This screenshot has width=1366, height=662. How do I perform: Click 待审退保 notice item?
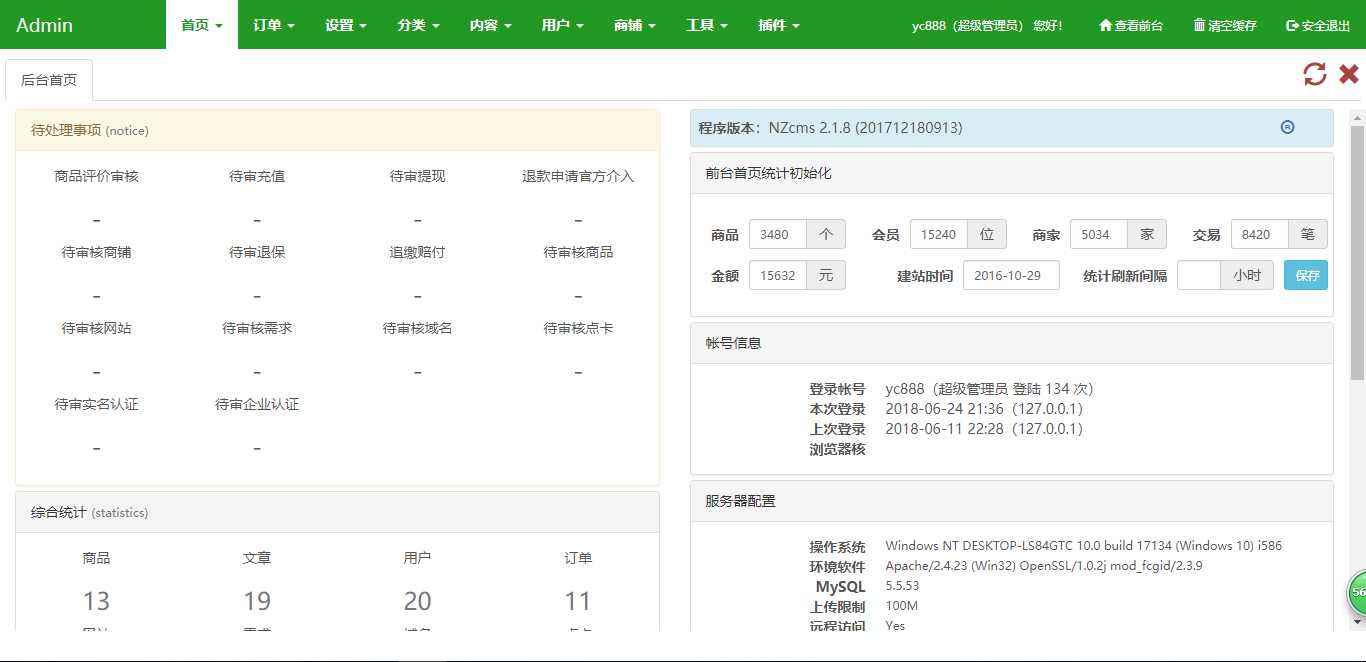pos(257,252)
